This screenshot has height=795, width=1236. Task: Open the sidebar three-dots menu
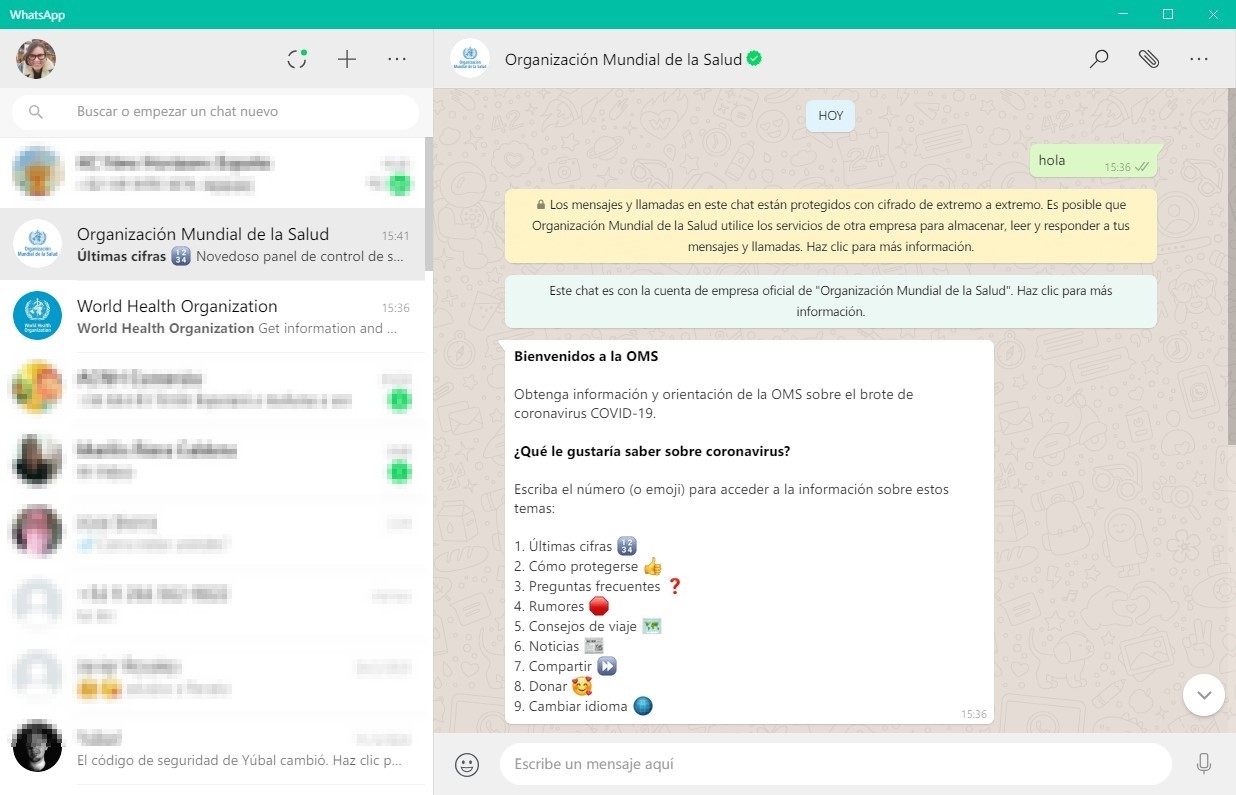(x=397, y=59)
